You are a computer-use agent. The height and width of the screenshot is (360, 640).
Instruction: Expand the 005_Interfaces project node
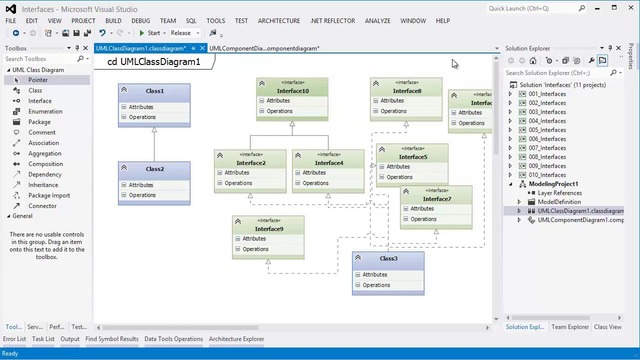coord(510,130)
